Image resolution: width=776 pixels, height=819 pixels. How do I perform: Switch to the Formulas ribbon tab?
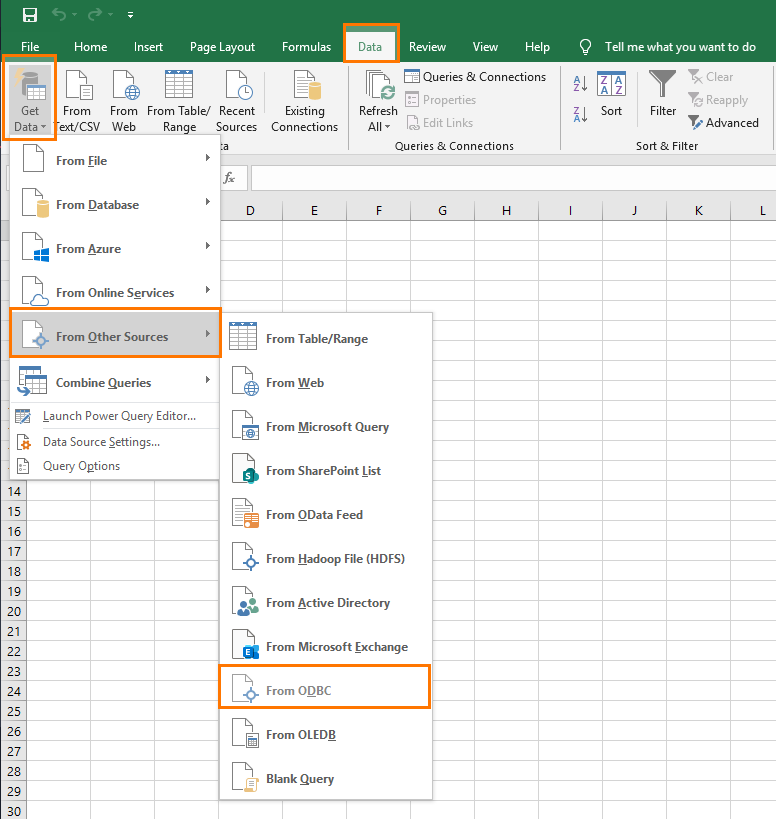point(306,47)
